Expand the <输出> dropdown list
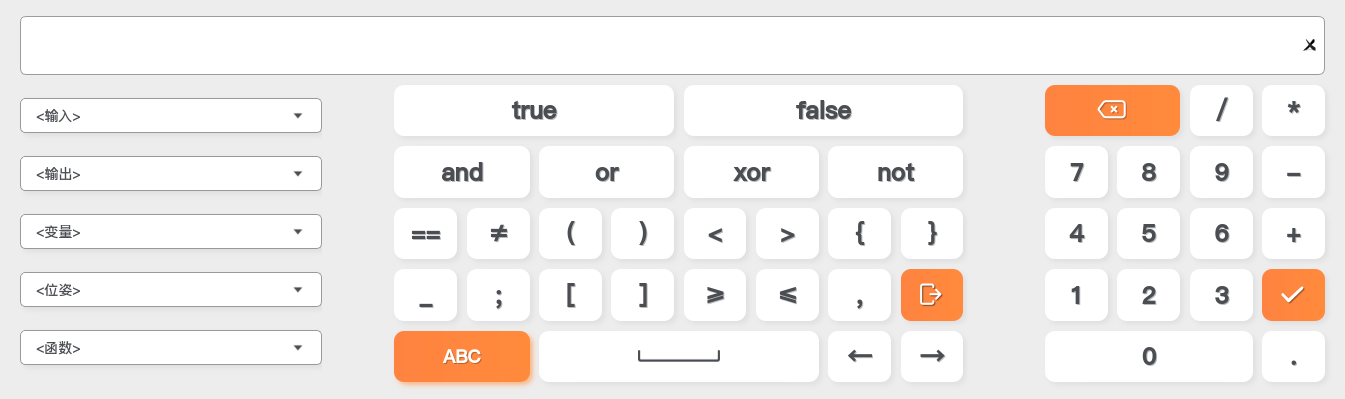 [171, 174]
